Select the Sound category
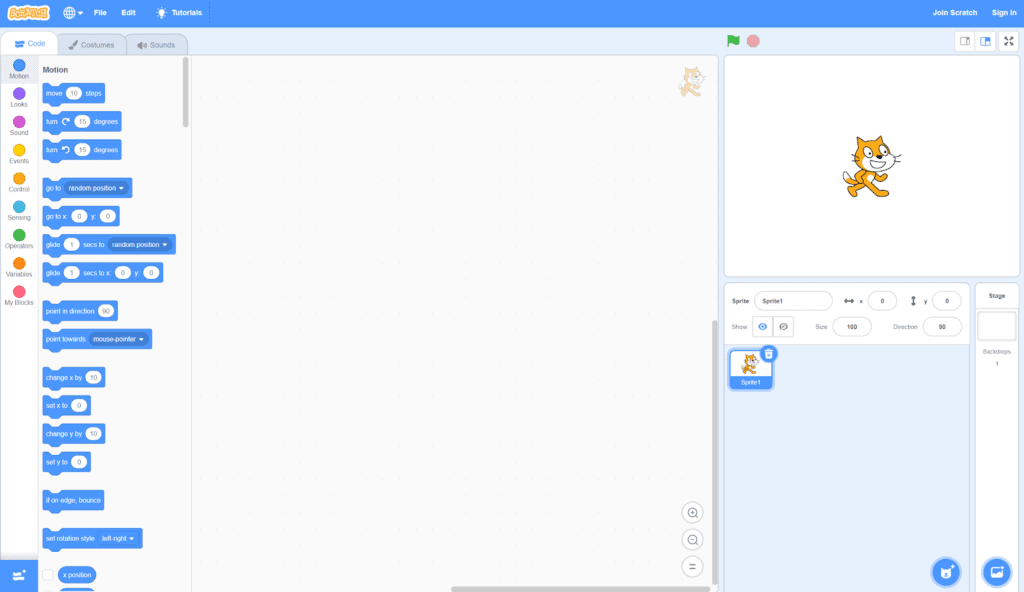This screenshot has height=592, width=1024. coord(19,125)
